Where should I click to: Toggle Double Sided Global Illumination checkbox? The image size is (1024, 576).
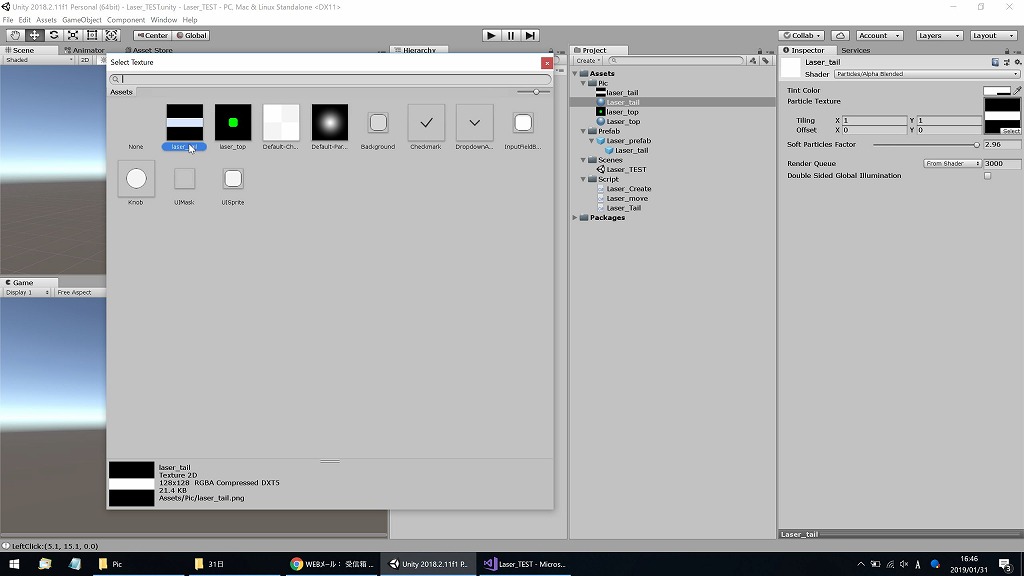pyautogui.click(x=987, y=176)
